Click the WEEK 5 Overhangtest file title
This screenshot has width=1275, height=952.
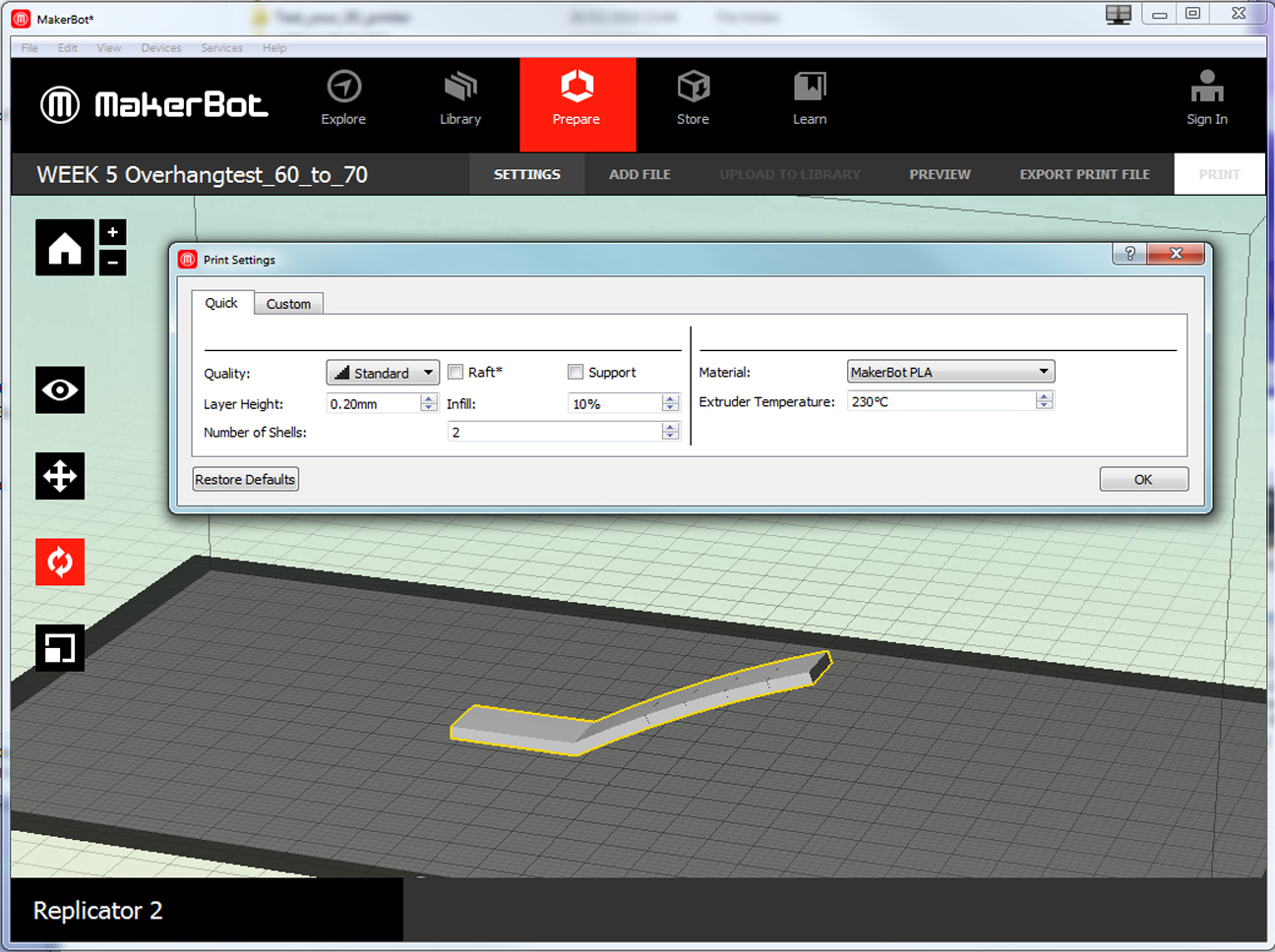(203, 175)
